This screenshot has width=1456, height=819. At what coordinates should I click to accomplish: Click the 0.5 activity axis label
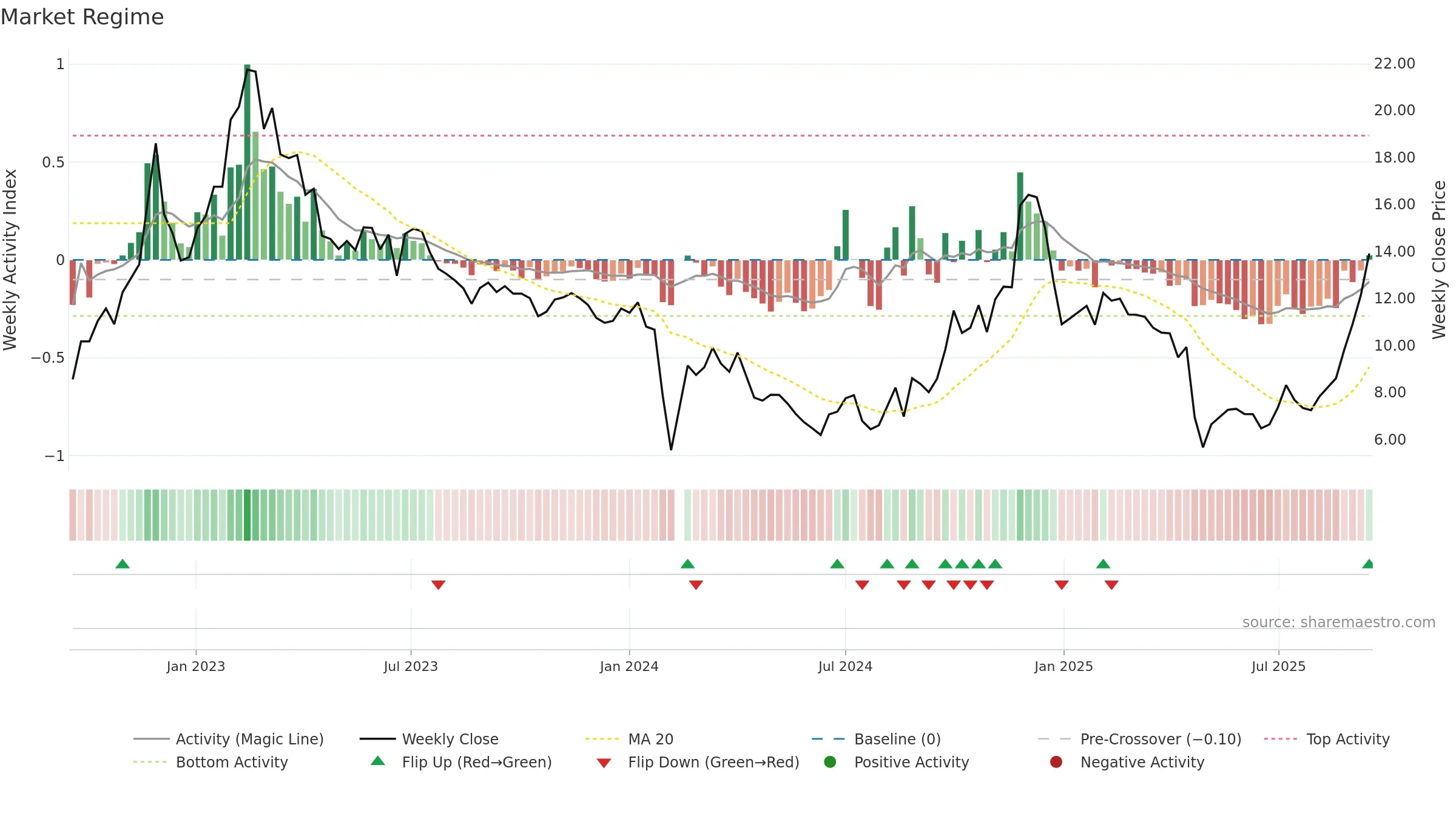pos(53,162)
